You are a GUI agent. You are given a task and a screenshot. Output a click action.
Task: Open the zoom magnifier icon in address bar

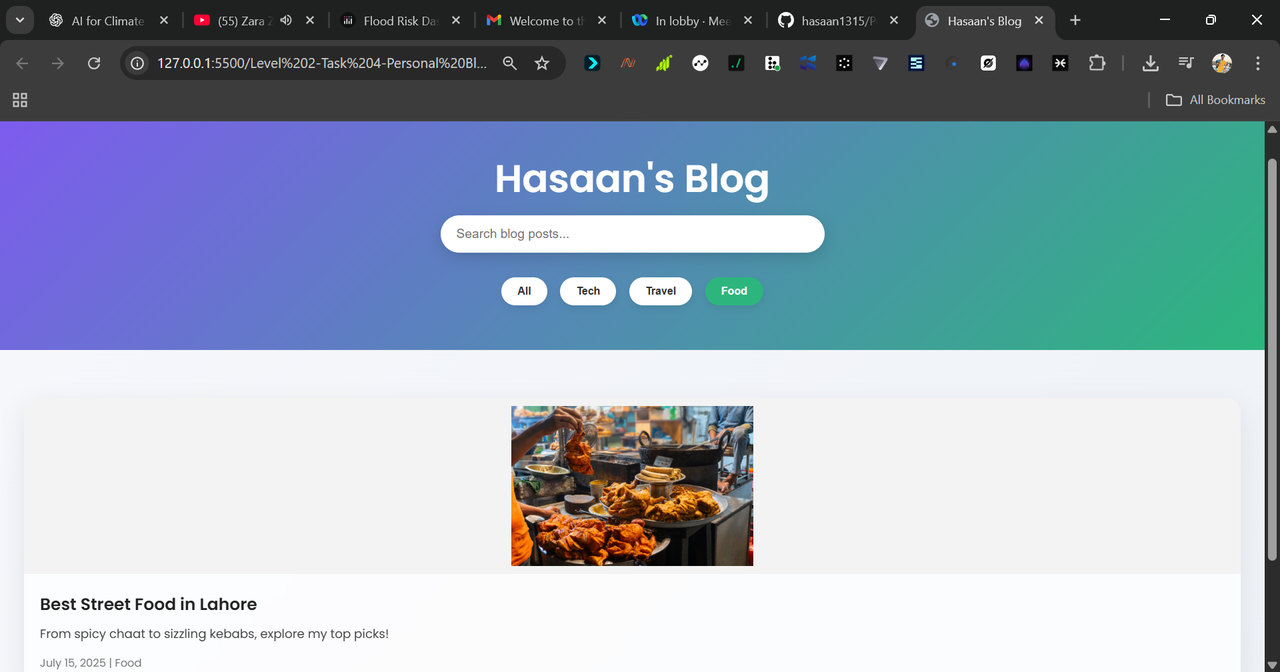pos(510,63)
